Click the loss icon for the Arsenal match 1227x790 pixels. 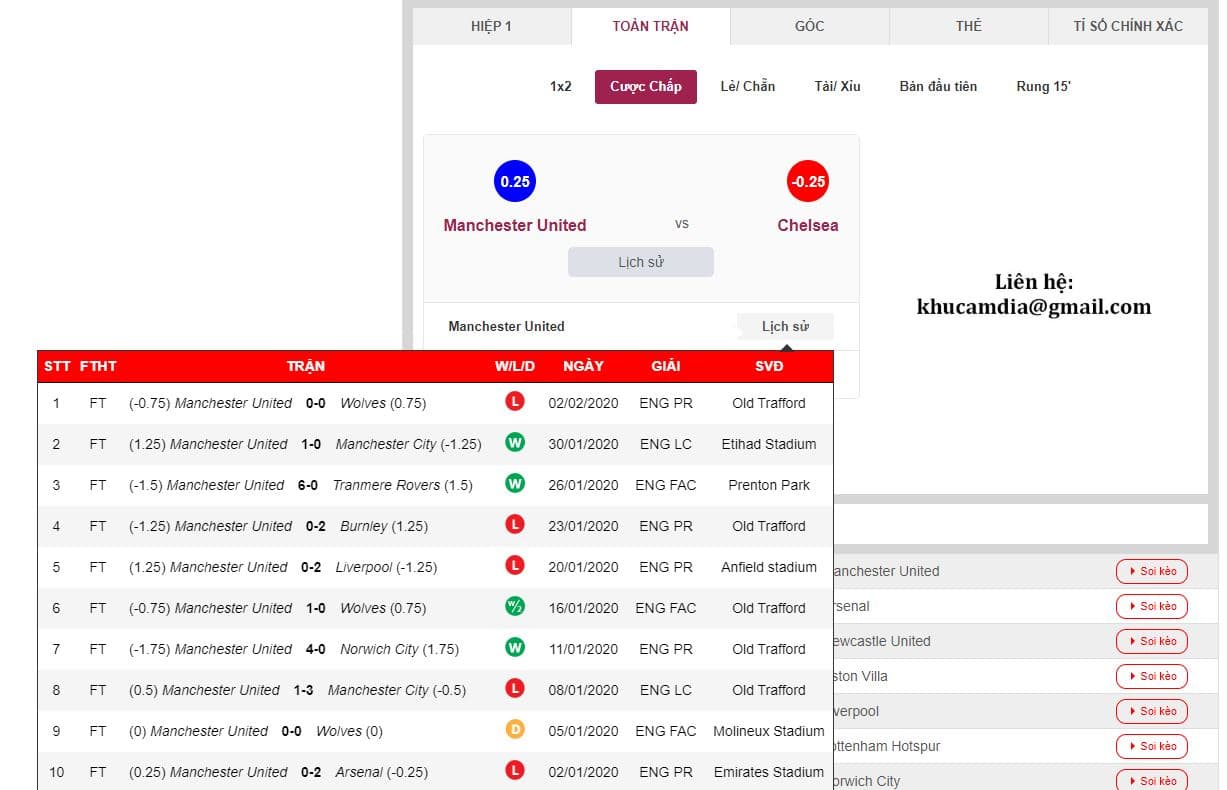coord(515,771)
